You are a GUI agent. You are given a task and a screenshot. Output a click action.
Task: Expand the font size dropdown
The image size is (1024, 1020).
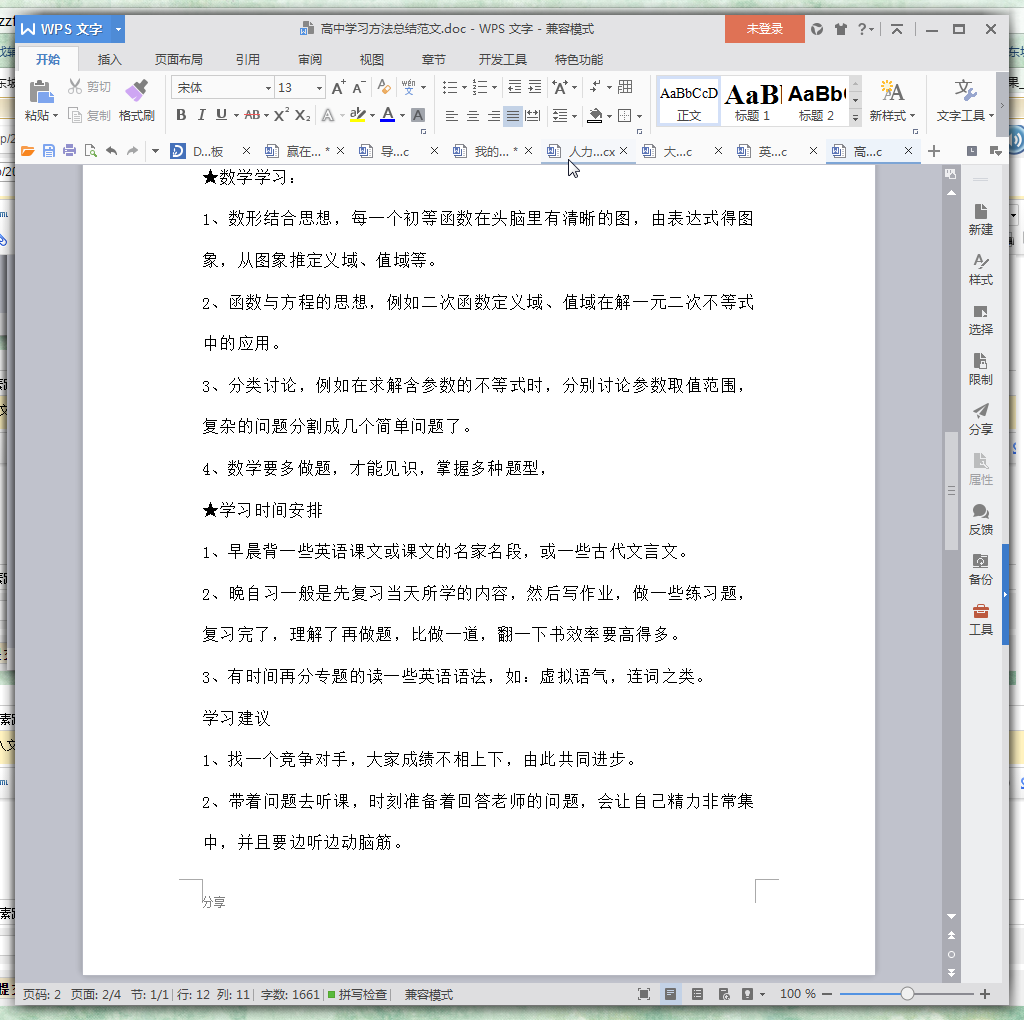pos(319,88)
